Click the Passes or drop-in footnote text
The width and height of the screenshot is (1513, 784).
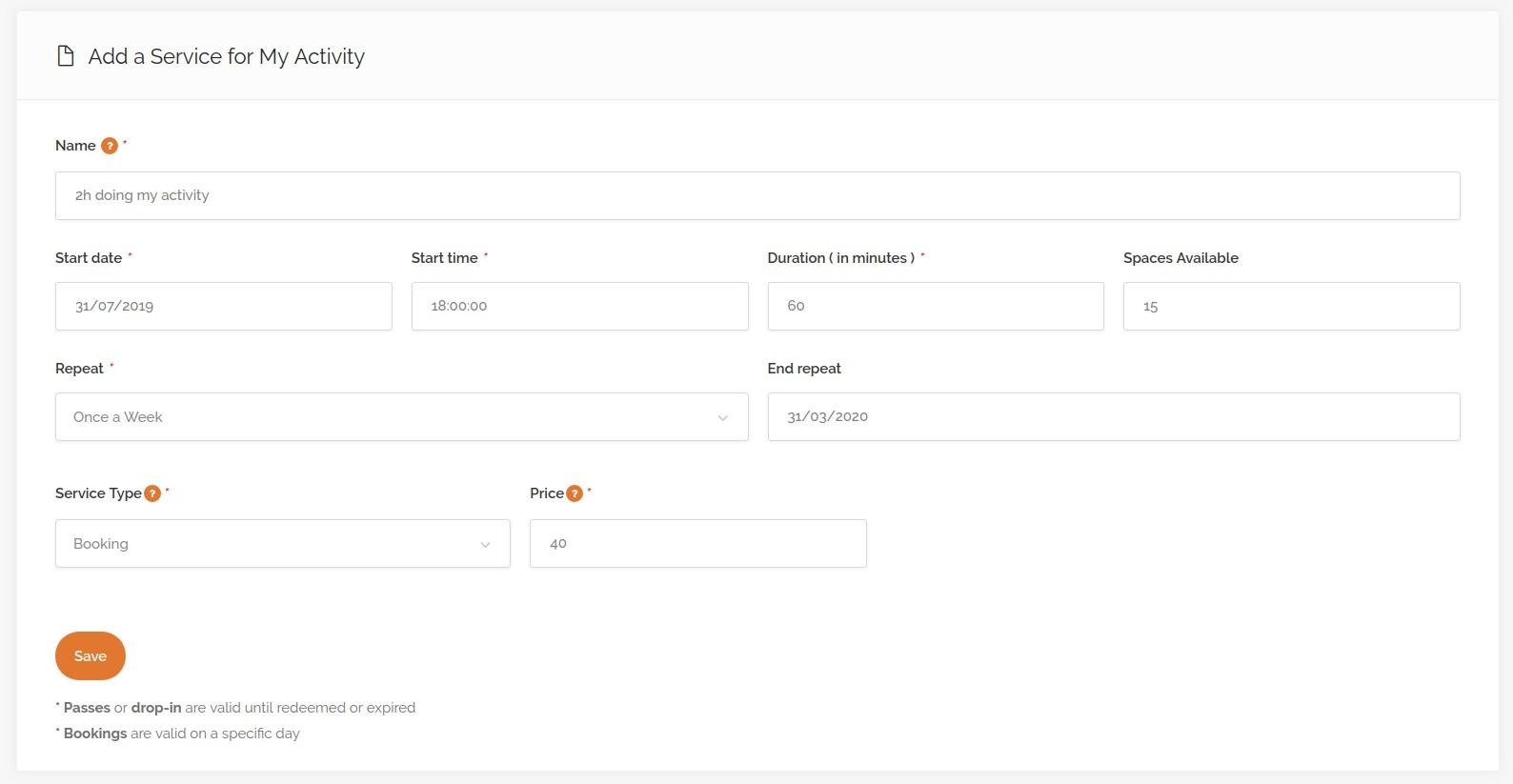pyautogui.click(x=238, y=708)
